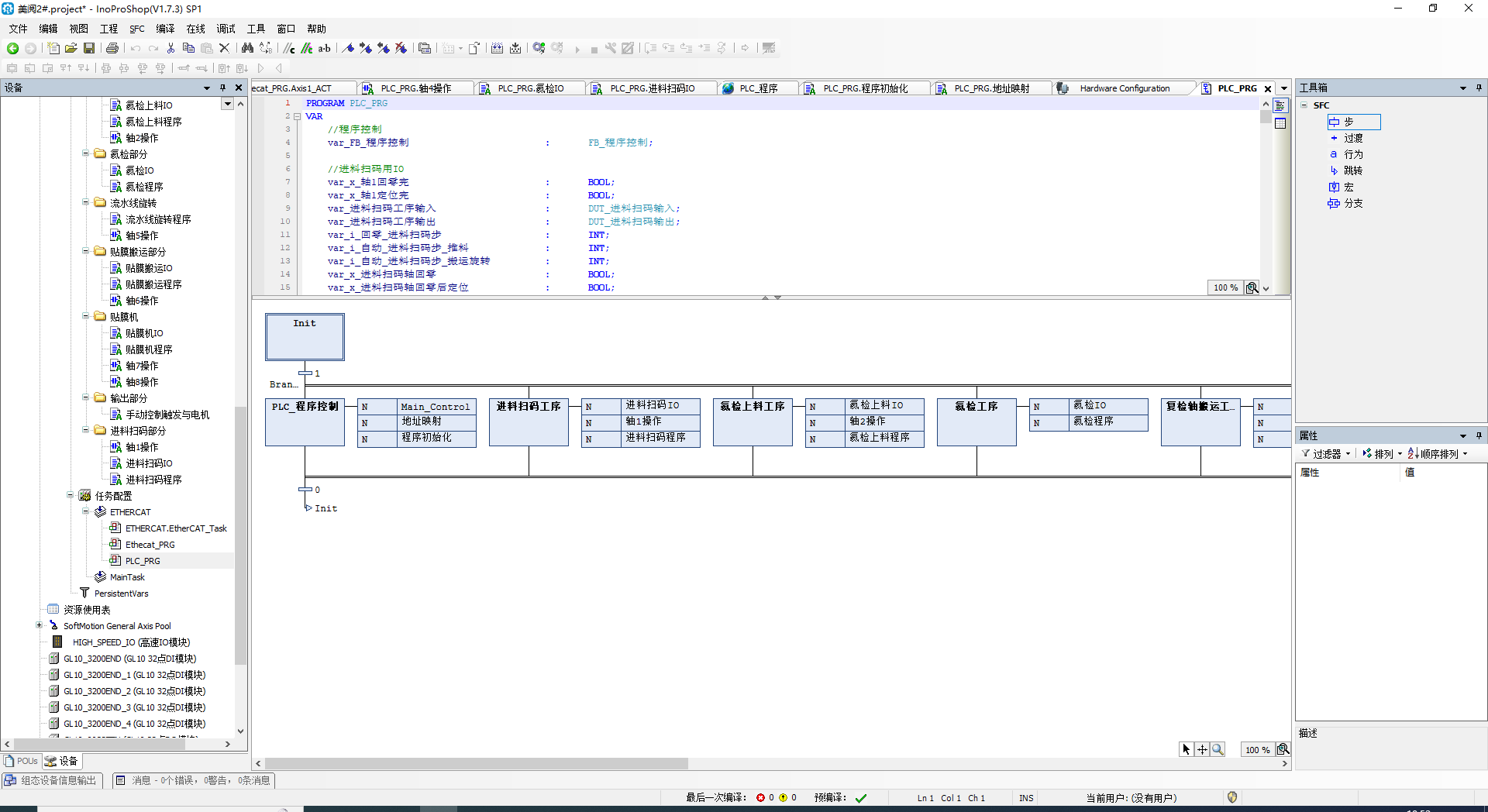Open find using the binoculars icon
This screenshot has height=812, width=1488.
click(x=248, y=48)
